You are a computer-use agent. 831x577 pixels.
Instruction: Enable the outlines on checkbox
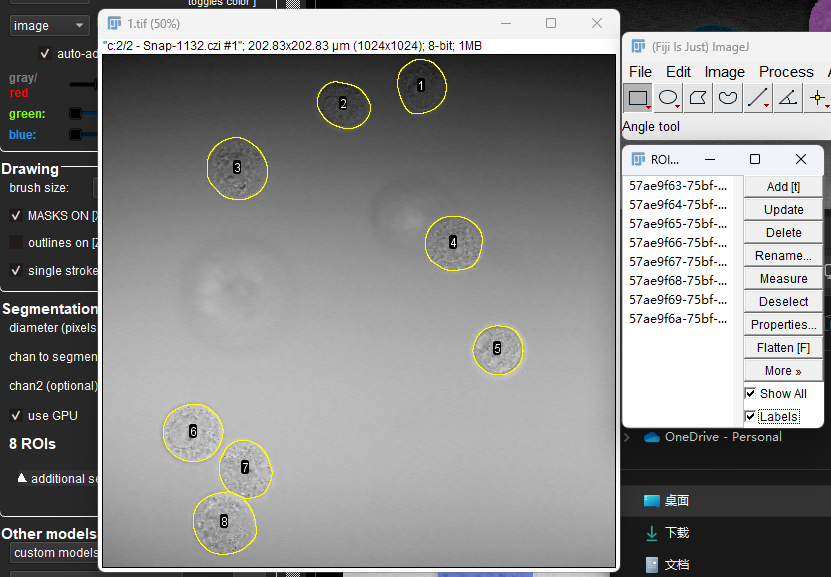16,243
